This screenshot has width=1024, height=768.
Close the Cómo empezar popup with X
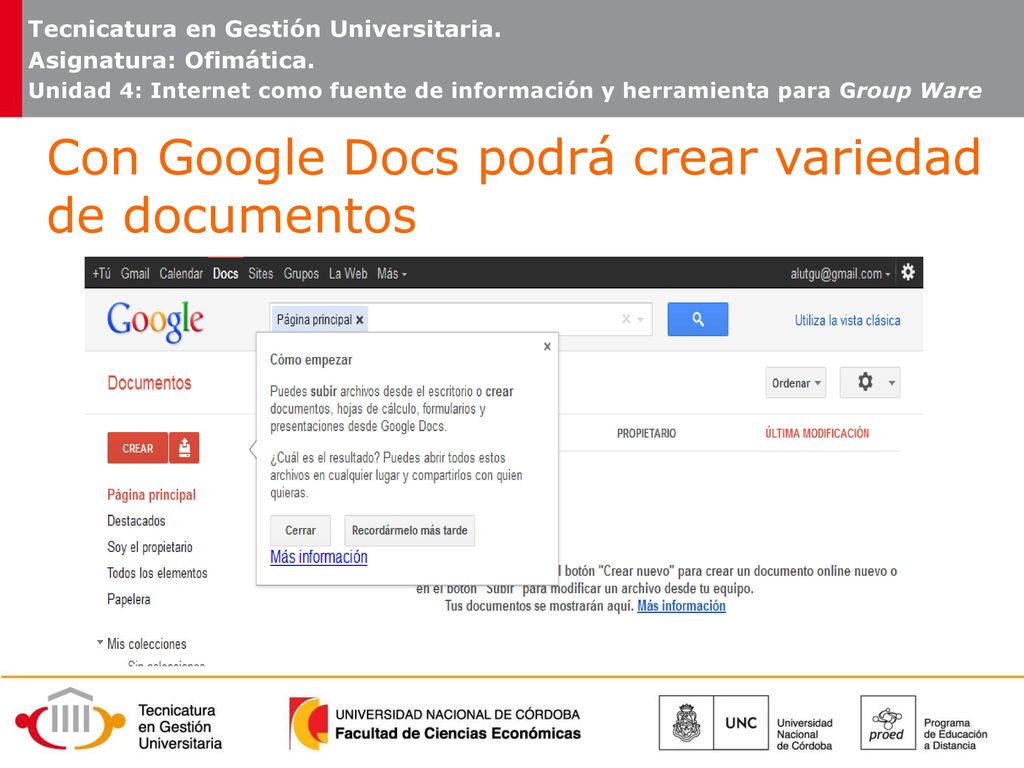pos(547,347)
